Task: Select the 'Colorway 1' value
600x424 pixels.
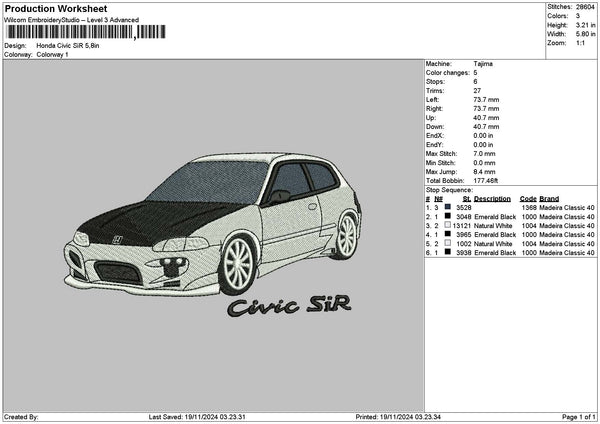Action: click(52, 55)
